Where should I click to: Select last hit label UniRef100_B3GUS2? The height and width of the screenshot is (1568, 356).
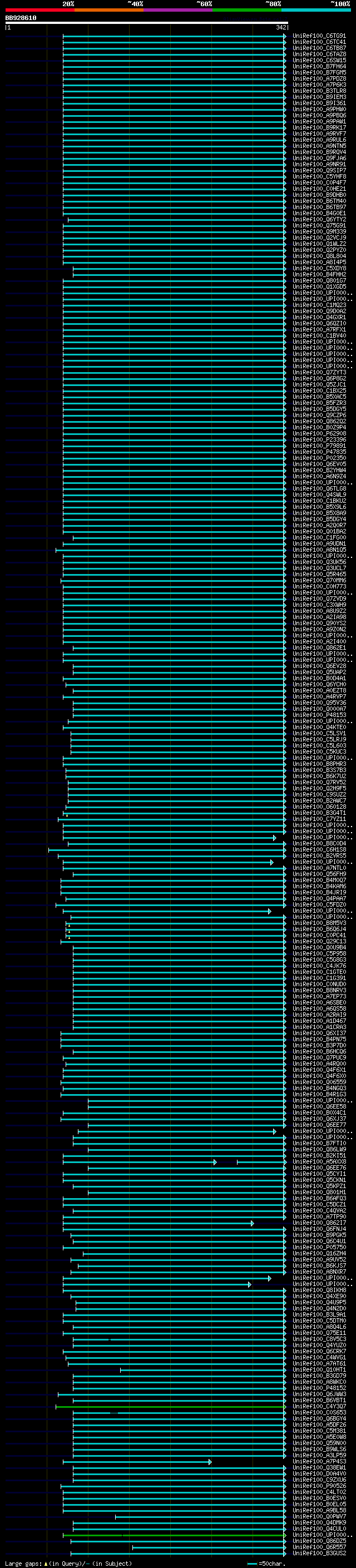point(319,1554)
